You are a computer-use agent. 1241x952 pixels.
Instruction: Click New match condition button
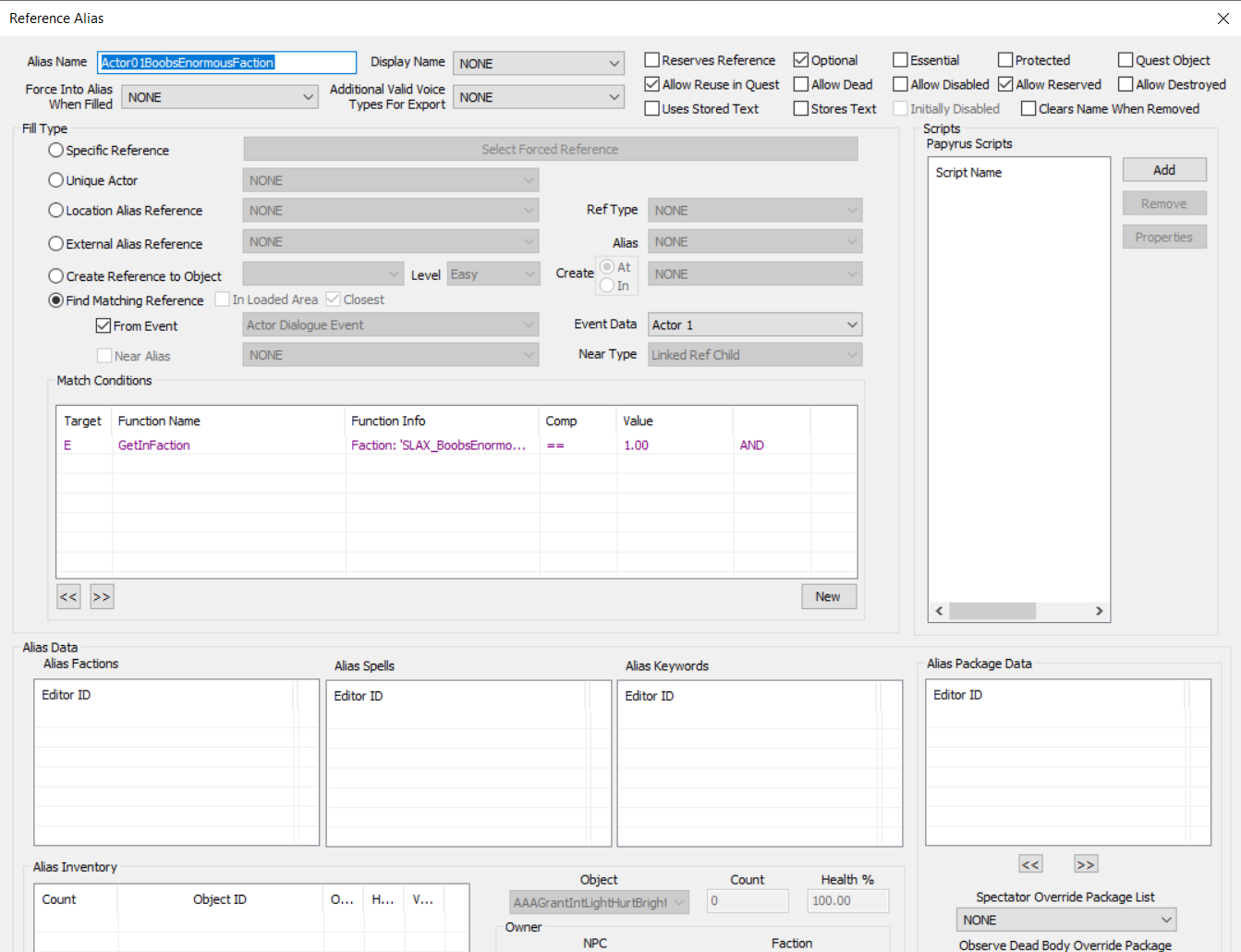(x=828, y=597)
